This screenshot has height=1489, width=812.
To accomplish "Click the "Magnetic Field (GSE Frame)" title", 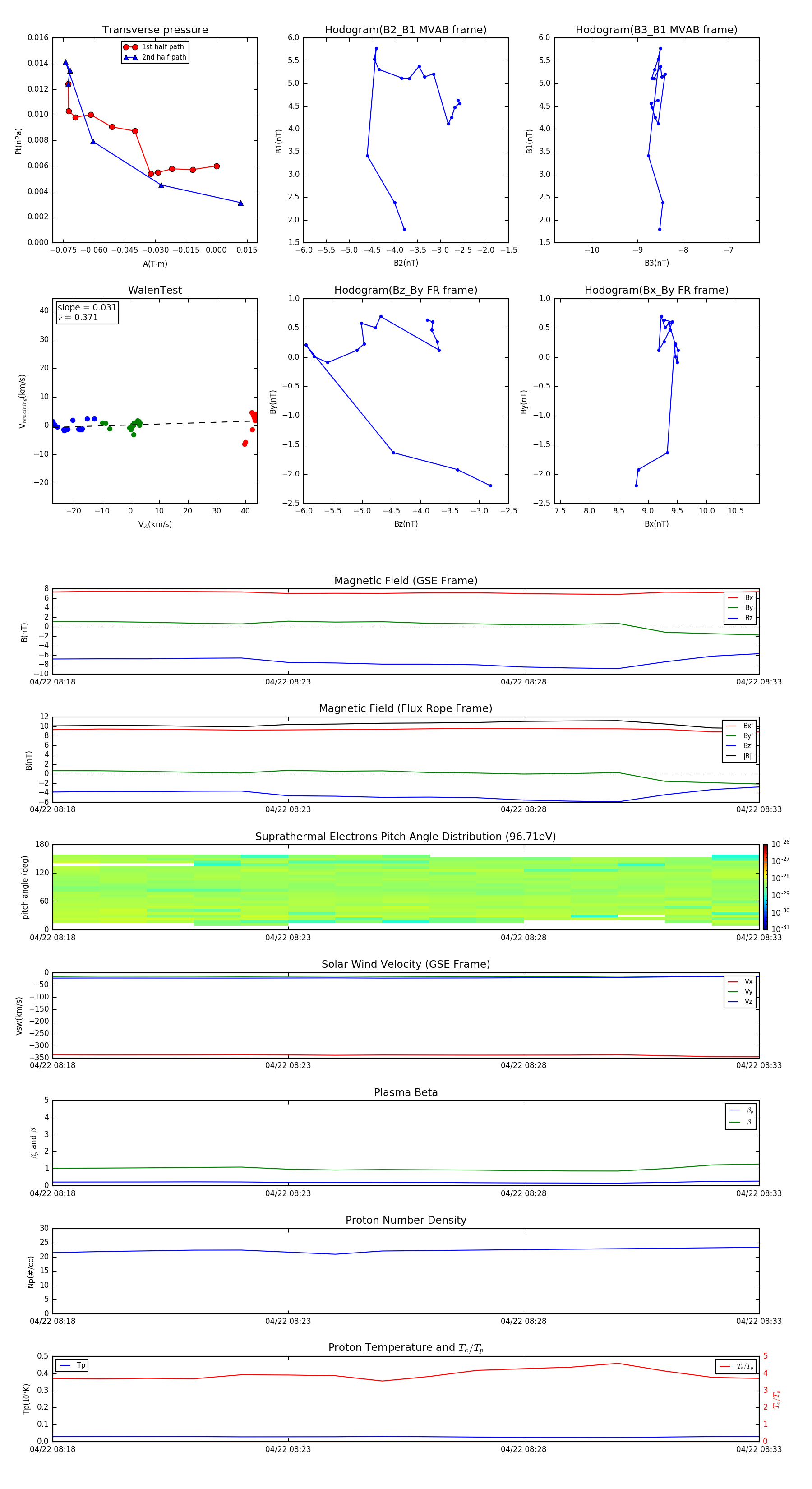I will pos(406,581).
